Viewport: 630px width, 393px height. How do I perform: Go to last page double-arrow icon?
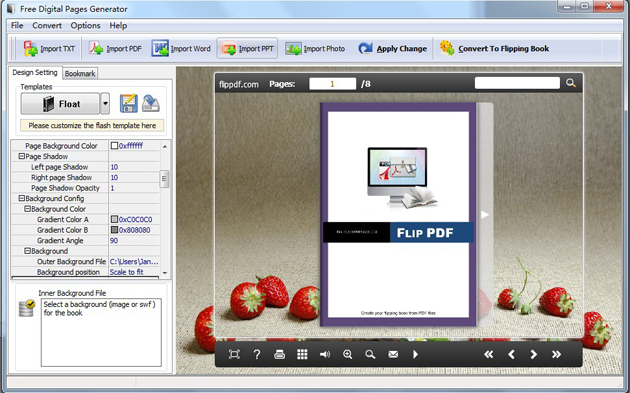[556, 354]
